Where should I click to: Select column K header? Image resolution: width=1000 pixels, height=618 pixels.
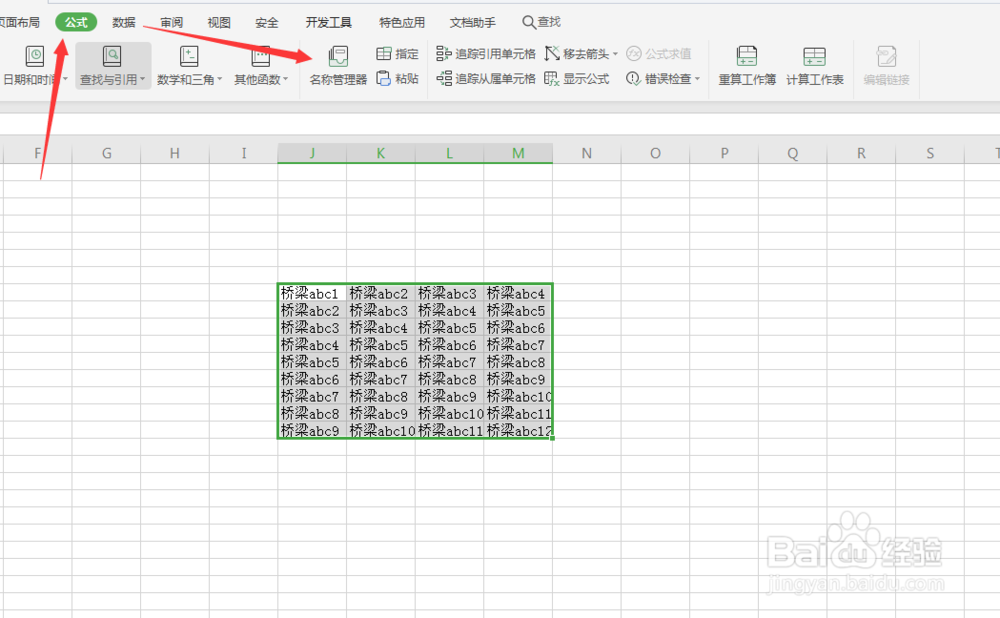(x=381, y=153)
